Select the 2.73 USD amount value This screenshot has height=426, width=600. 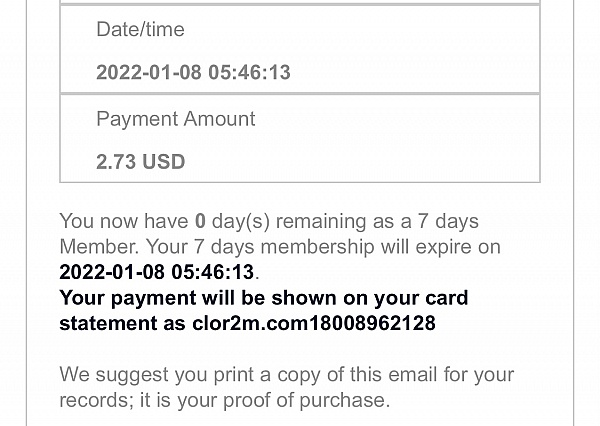[140, 162]
